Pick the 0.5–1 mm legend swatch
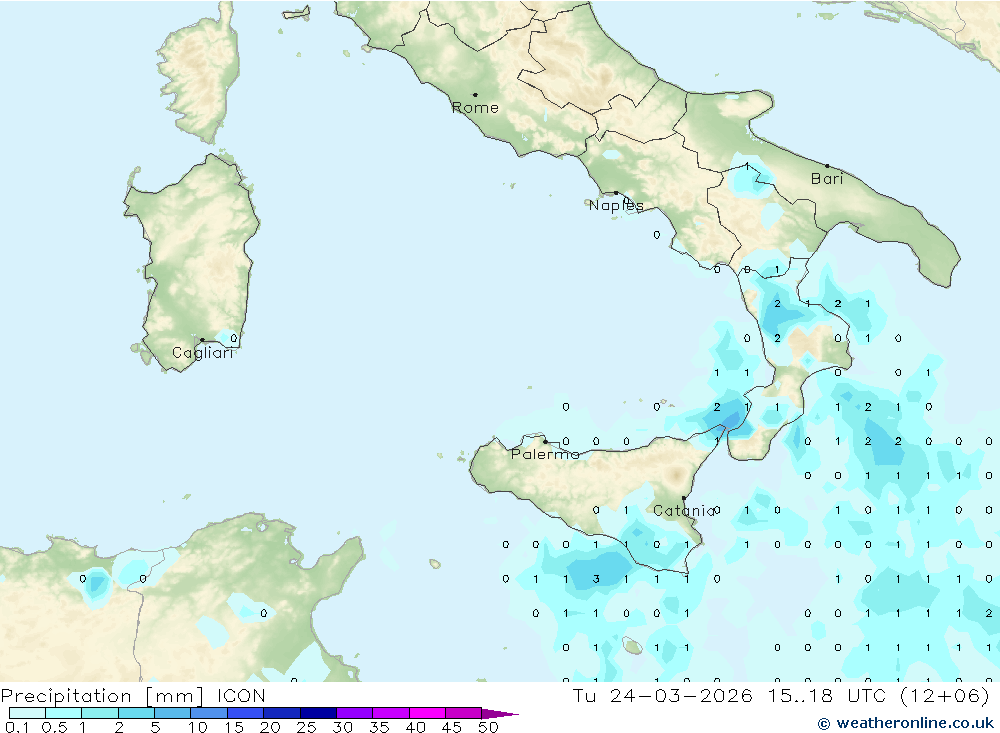The image size is (1000, 733). [64, 713]
